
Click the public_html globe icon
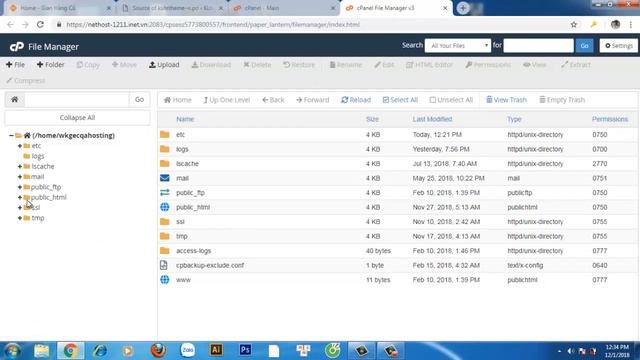click(164, 207)
